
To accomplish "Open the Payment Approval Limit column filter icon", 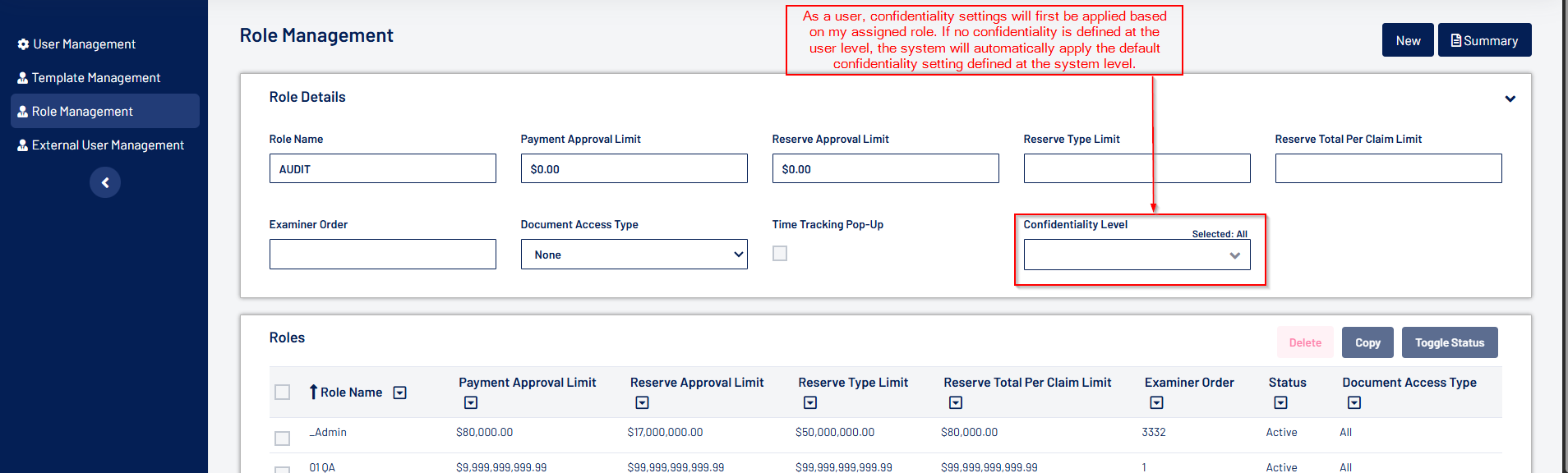I will [470, 402].
